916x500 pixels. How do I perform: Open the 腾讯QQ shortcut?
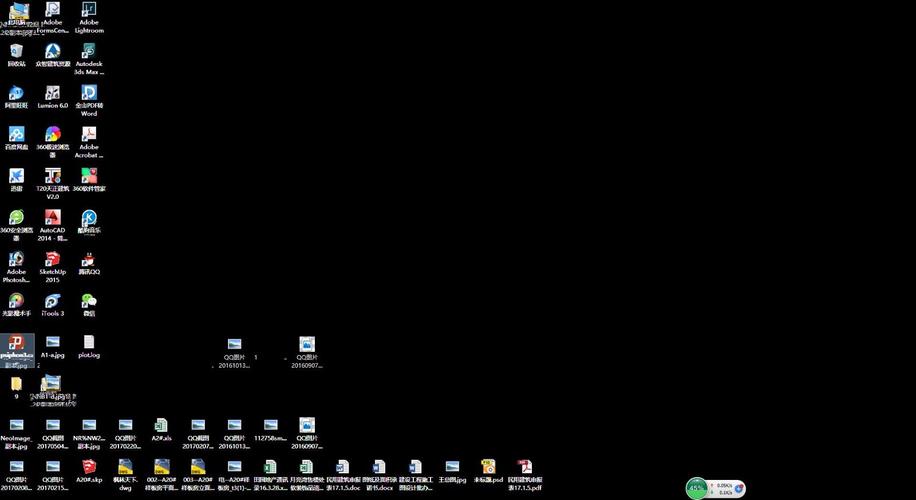tap(89, 263)
